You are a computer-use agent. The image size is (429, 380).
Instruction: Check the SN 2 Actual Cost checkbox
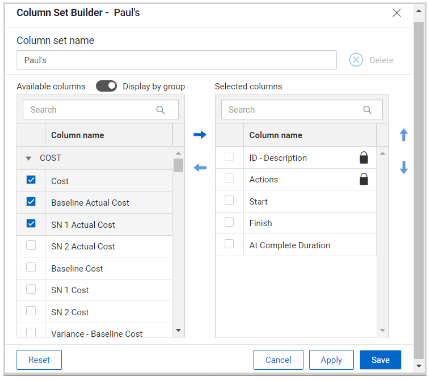31,245
